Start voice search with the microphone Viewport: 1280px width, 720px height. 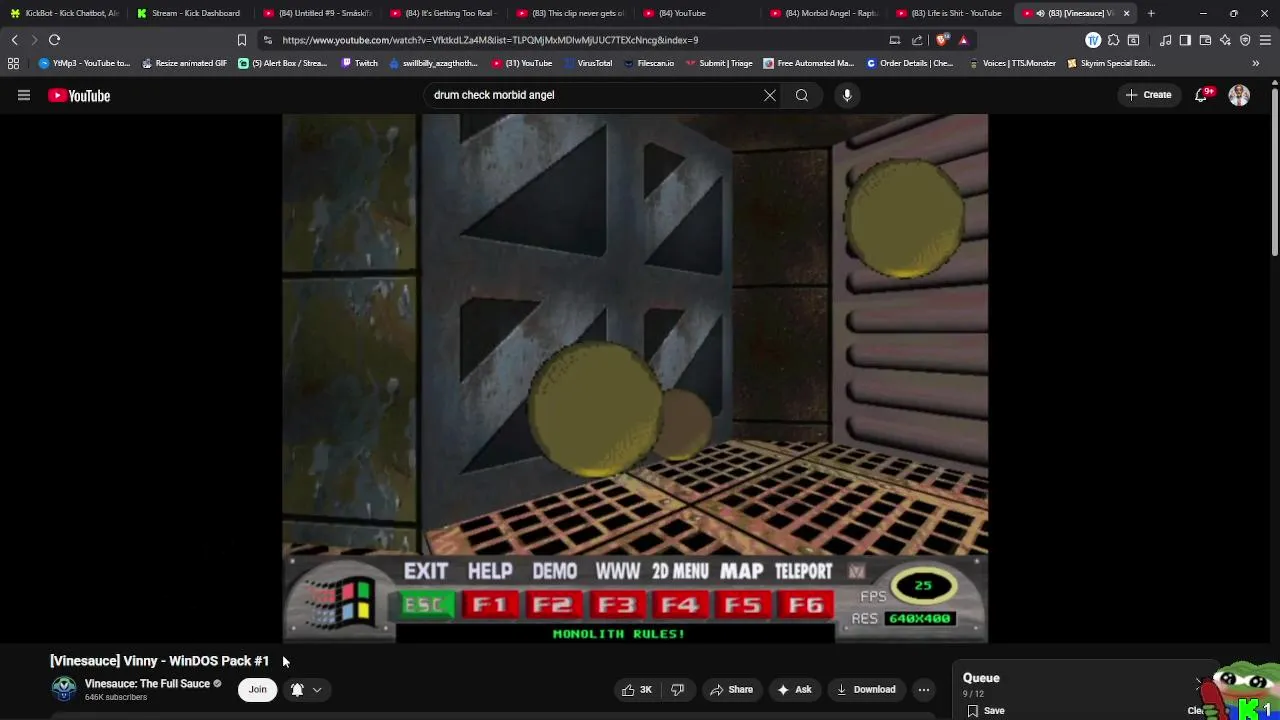(x=847, y=95)
